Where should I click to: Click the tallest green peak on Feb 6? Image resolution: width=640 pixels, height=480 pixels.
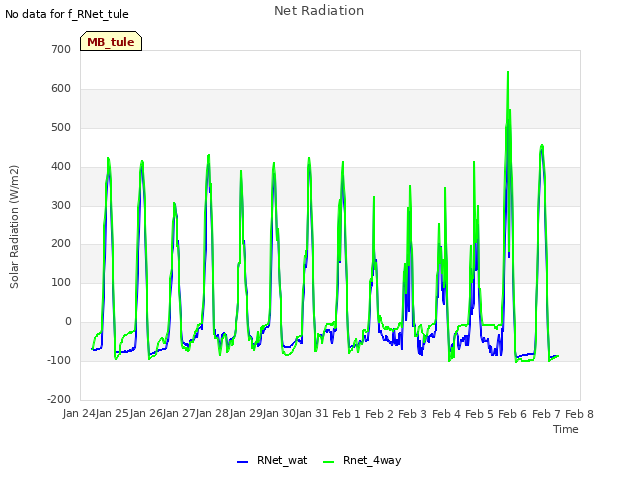click(508, 72)
